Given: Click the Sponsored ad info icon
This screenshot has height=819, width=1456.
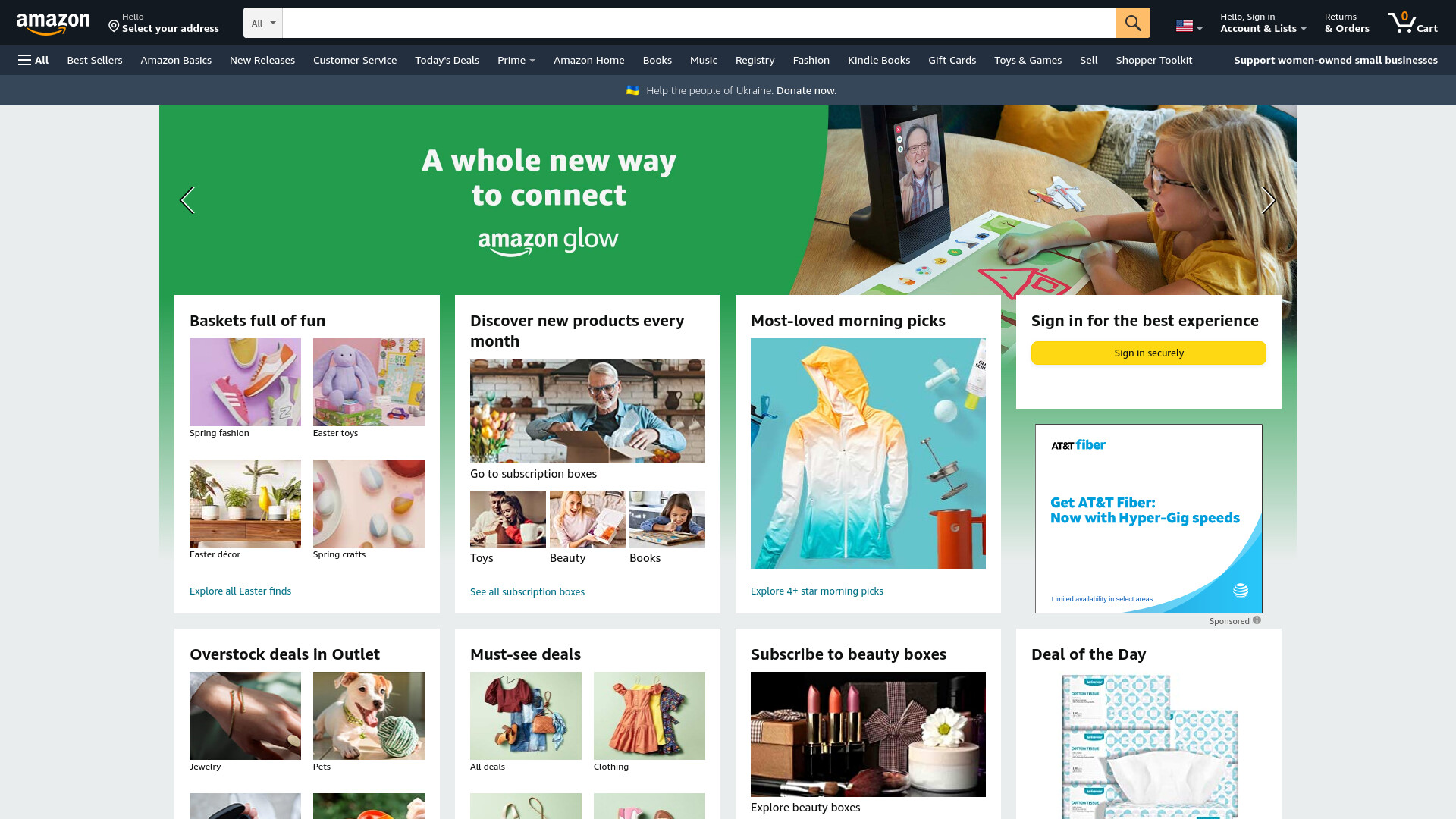Looking at the screenshot, I should pyautogui.click(x=1257, y=620).
